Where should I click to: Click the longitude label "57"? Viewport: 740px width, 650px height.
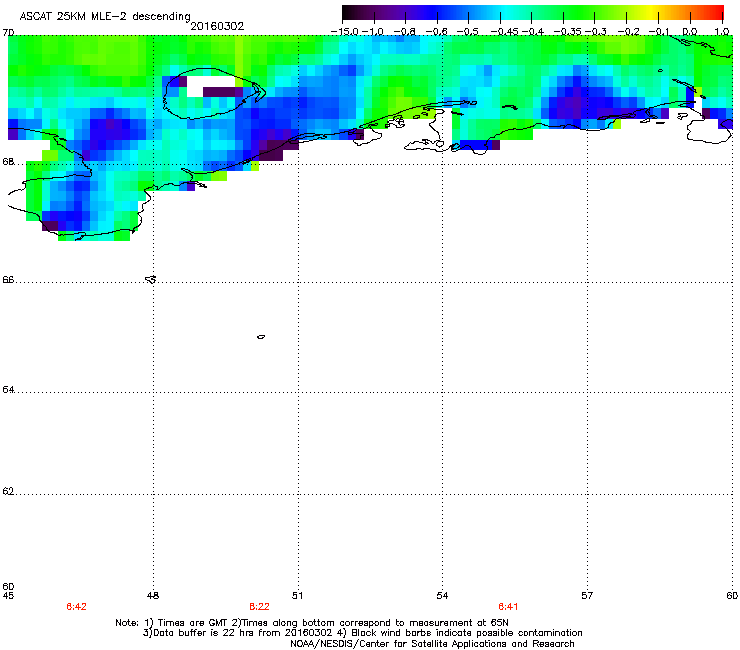pos(587,596)
